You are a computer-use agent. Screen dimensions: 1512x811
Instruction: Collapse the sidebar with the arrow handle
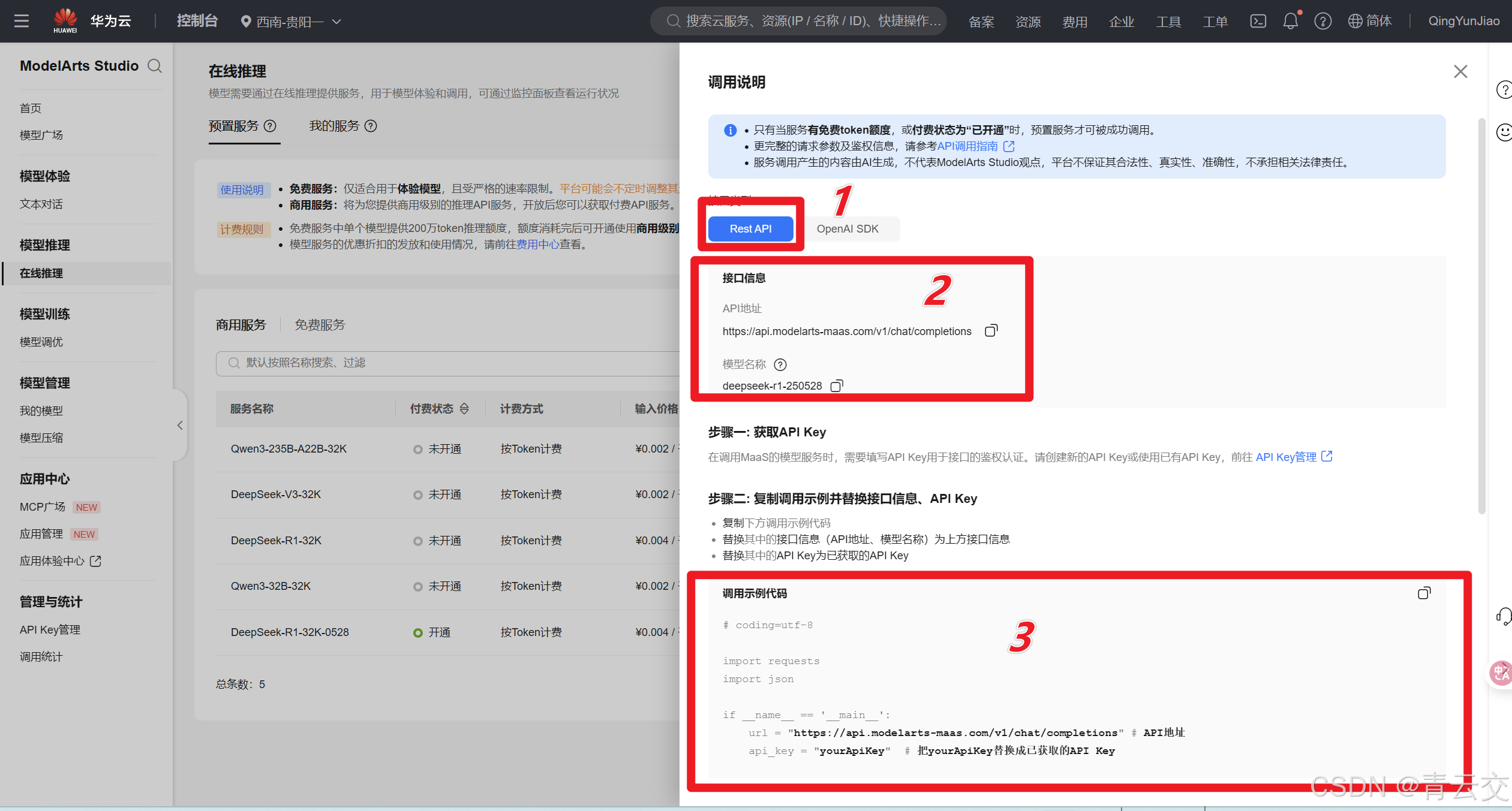(180, 425)
